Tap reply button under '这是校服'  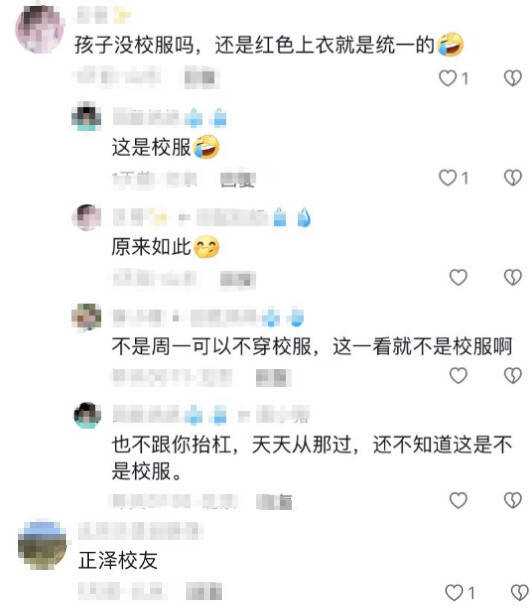[238, 180]
